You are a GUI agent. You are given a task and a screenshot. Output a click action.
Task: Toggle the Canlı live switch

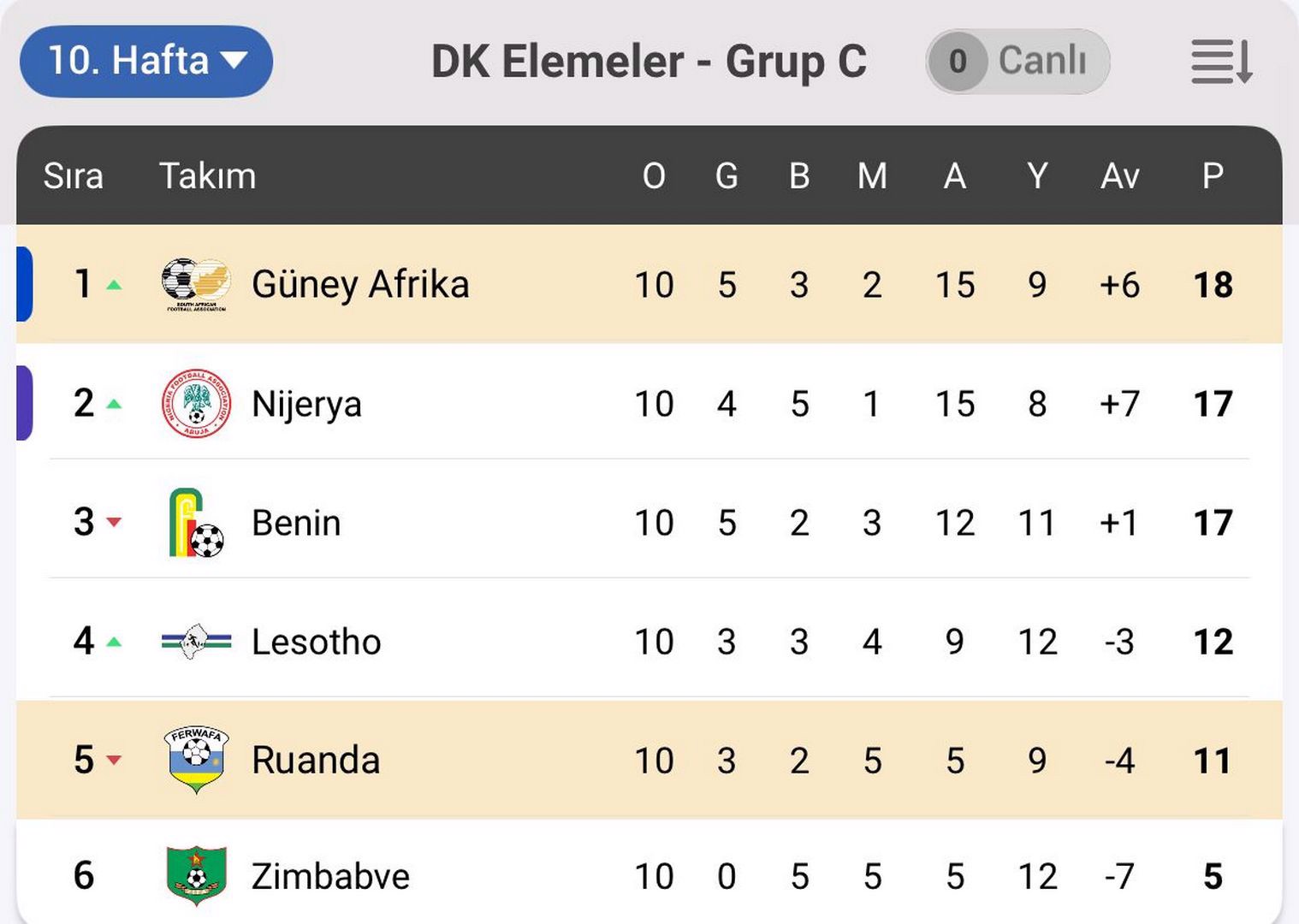[1017, 62]
